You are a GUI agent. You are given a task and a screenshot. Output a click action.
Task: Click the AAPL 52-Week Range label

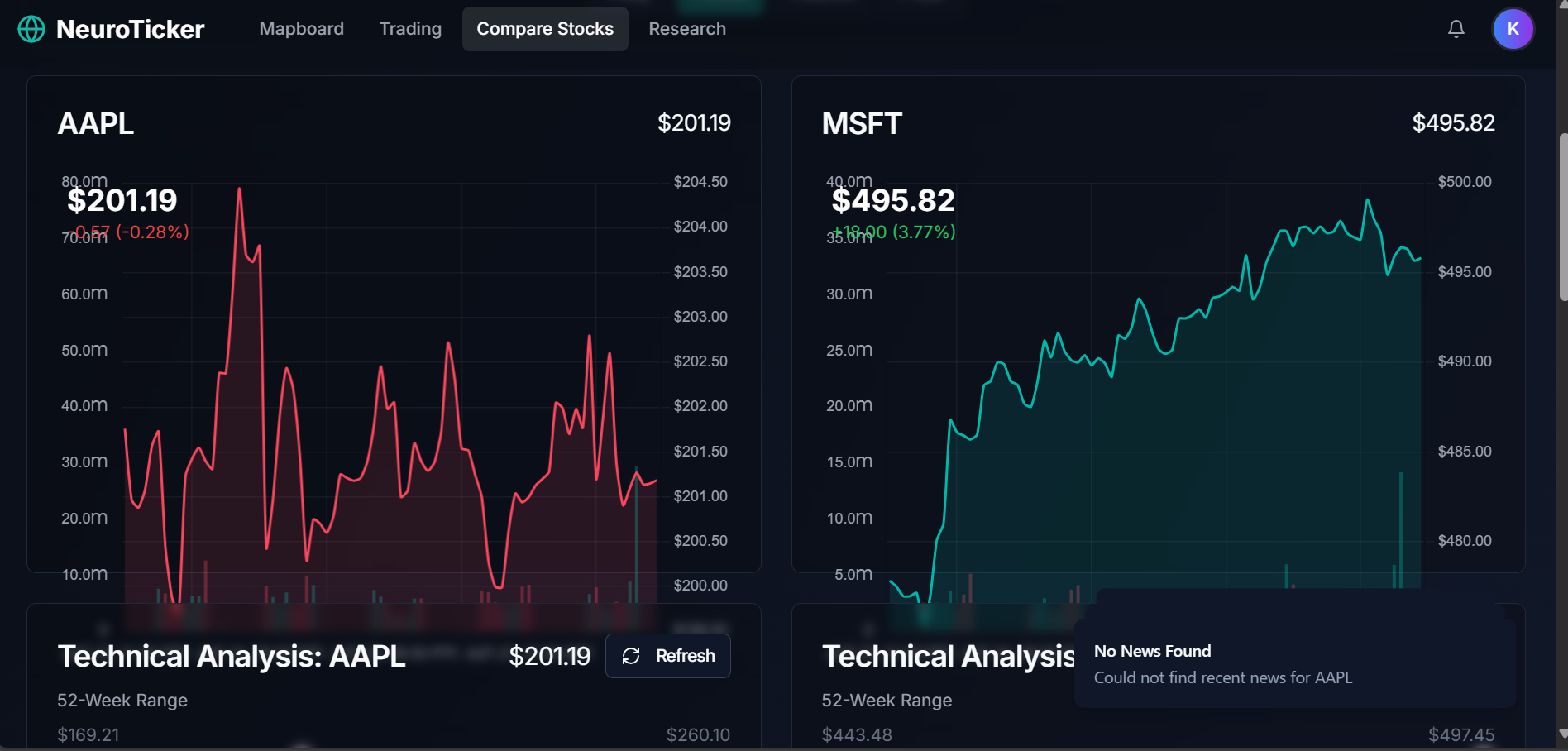122,700
